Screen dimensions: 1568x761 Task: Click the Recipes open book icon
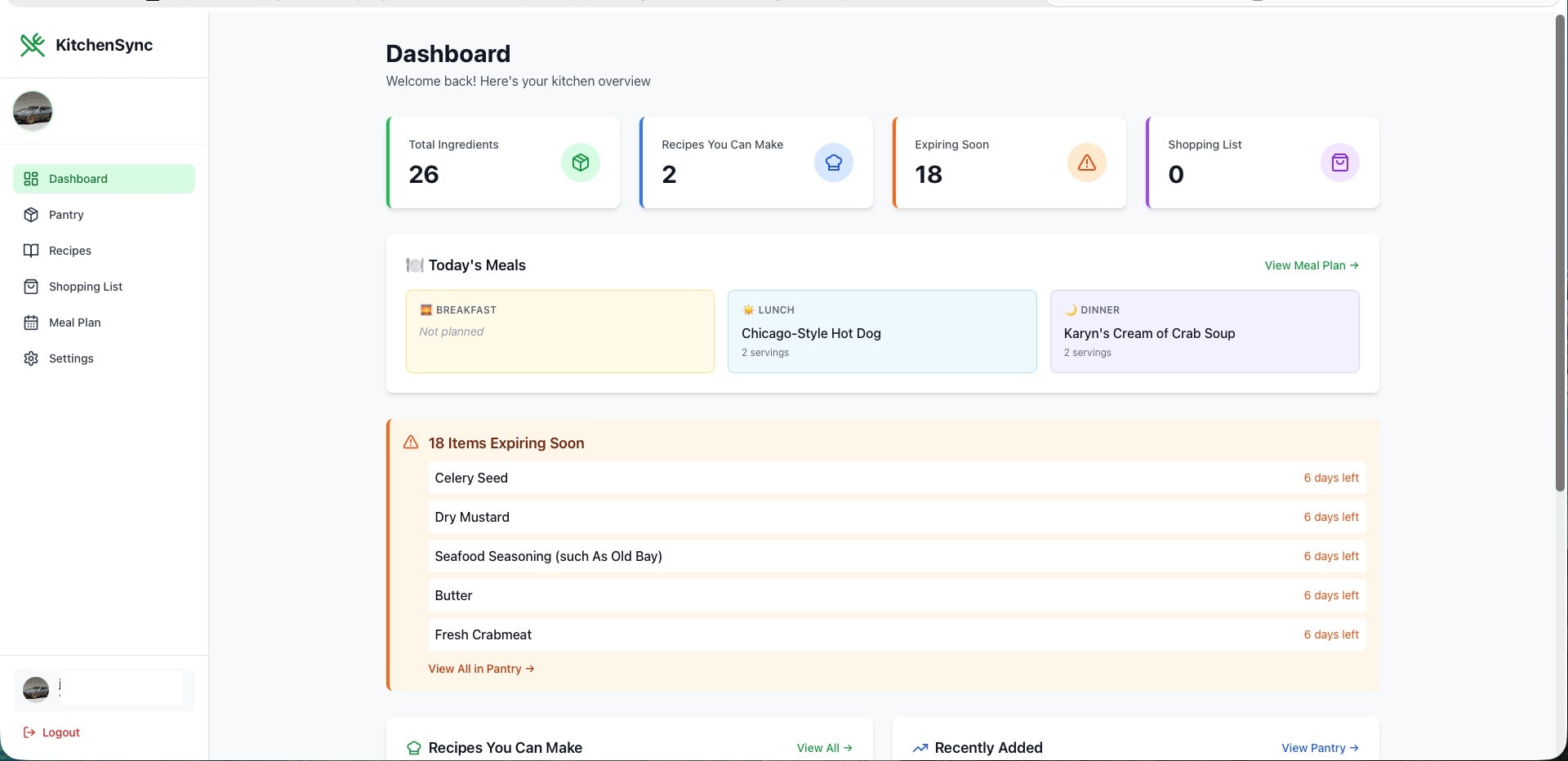31,251
